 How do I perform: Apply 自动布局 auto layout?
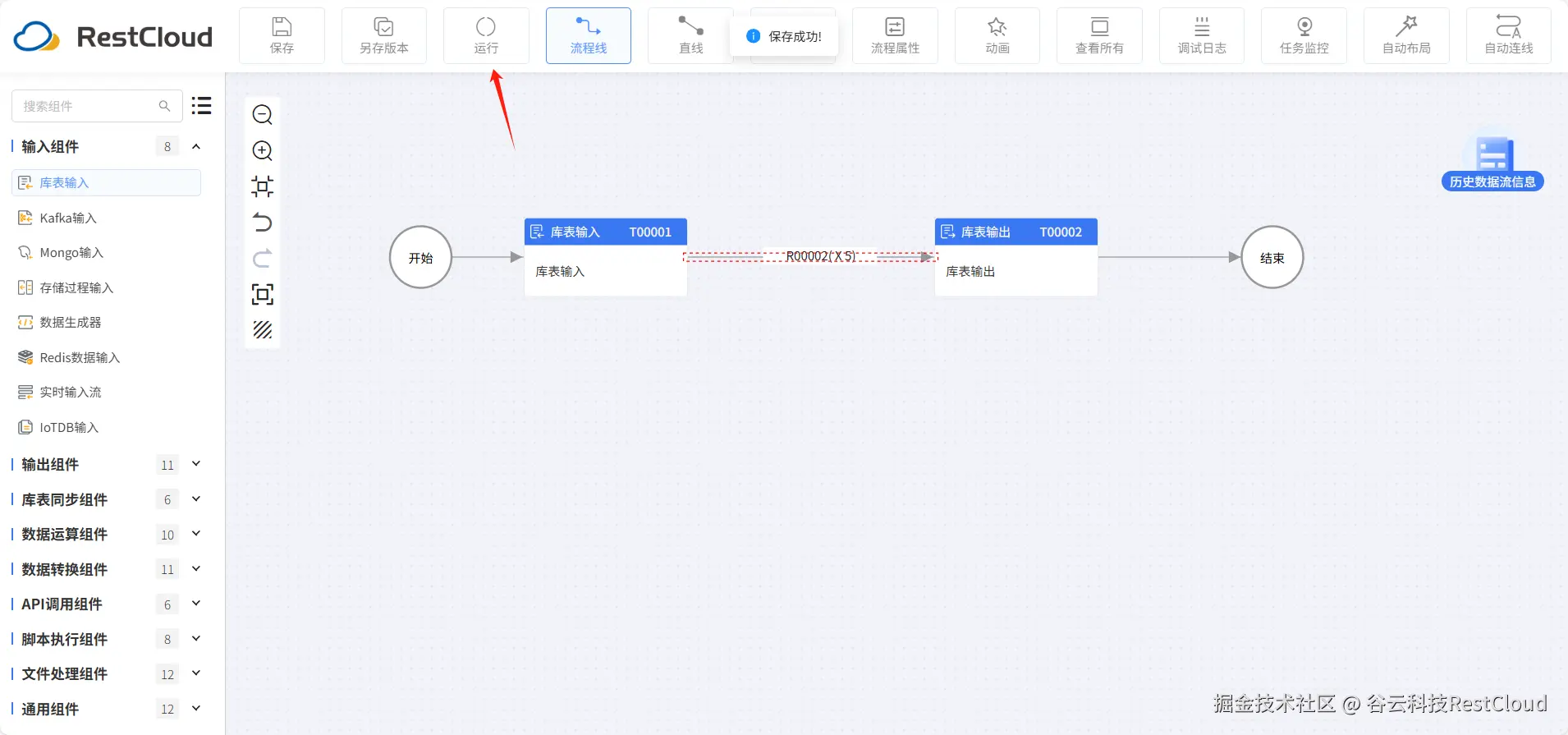(1406, 36)
